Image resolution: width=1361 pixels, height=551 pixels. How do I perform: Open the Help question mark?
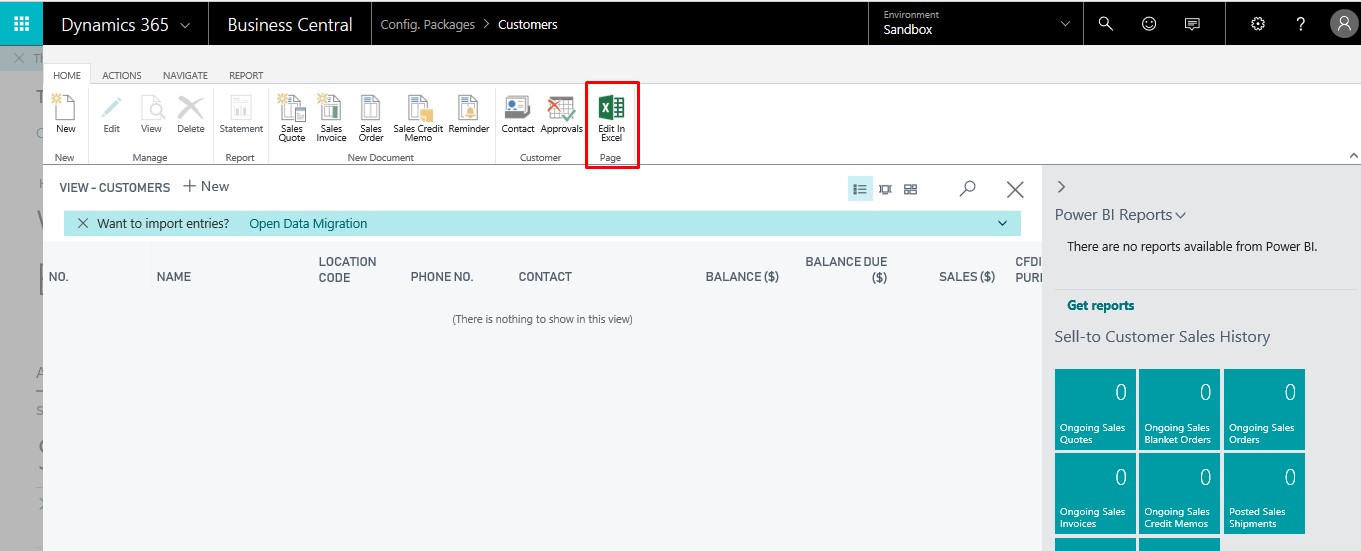tap(1301, 24)
